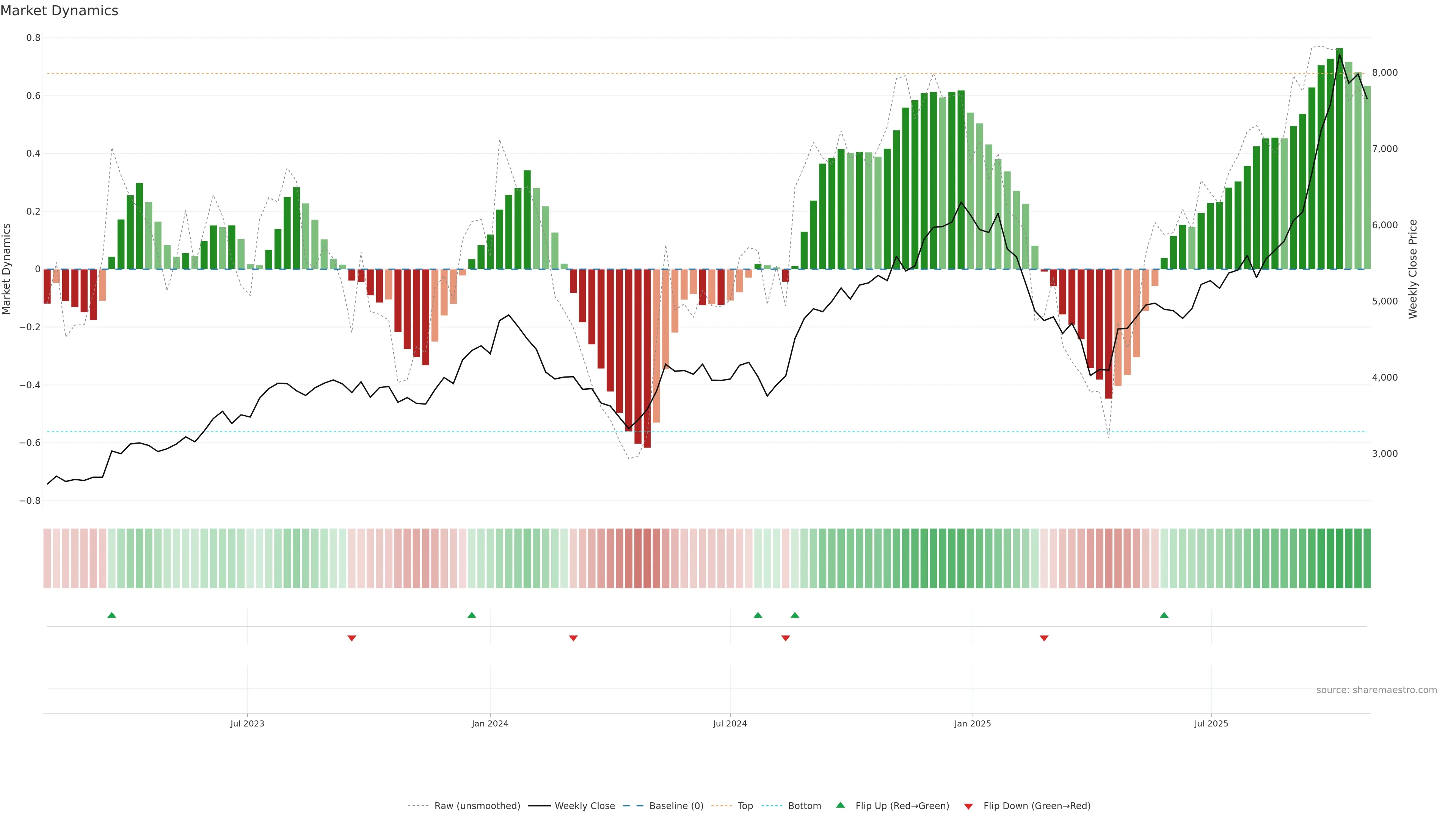Click the first red flip-down triangle marker
1456x819 pixels.
coord(351,638)
